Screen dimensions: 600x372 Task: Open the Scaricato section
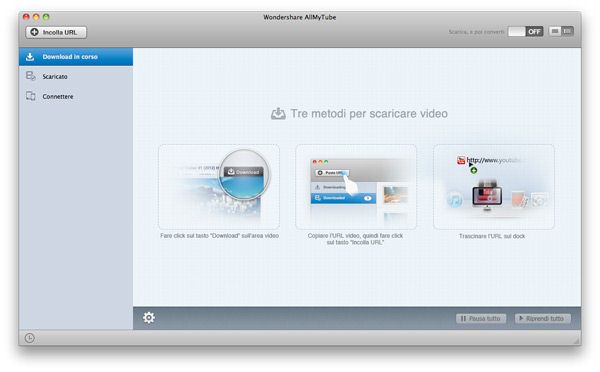click(x=76, y=77)
